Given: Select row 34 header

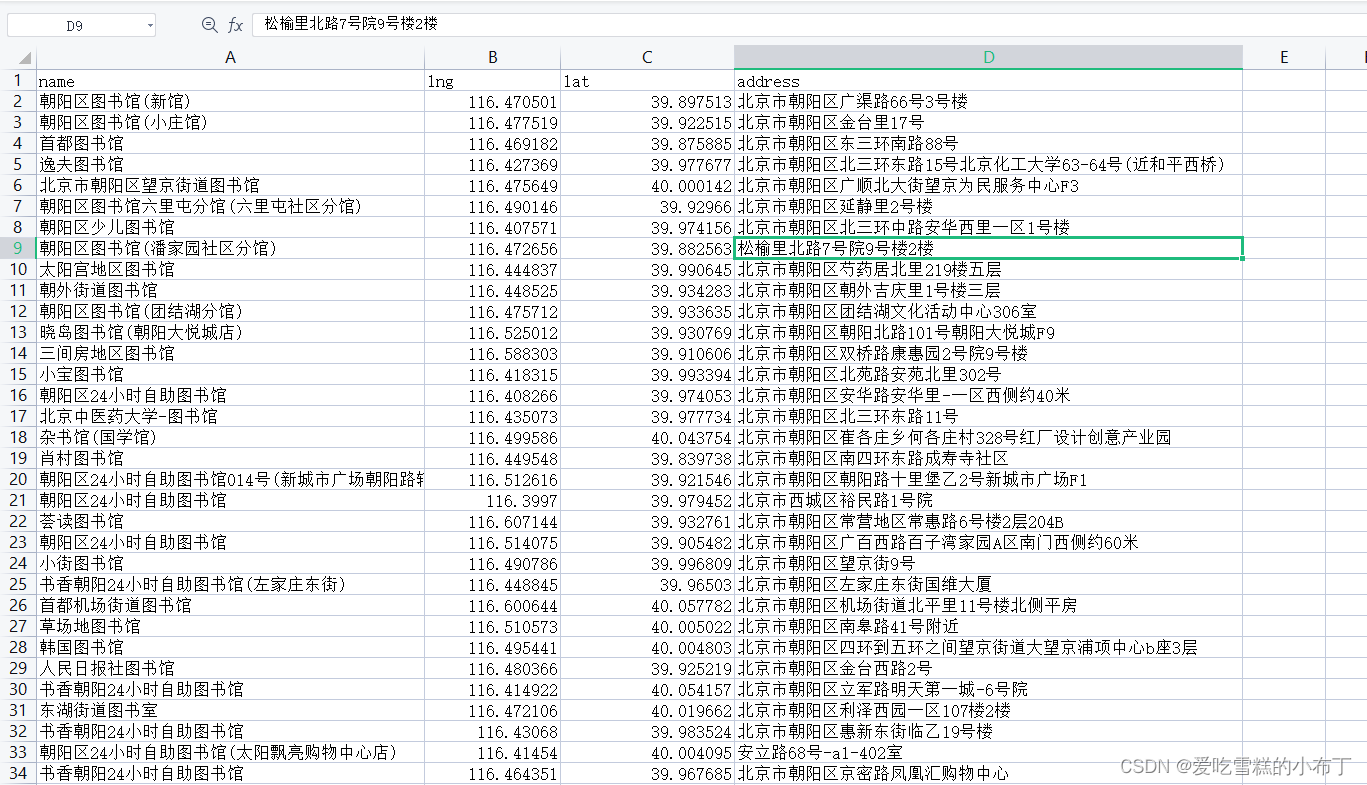Looking at the screenshot, I should tap(18, 773).
